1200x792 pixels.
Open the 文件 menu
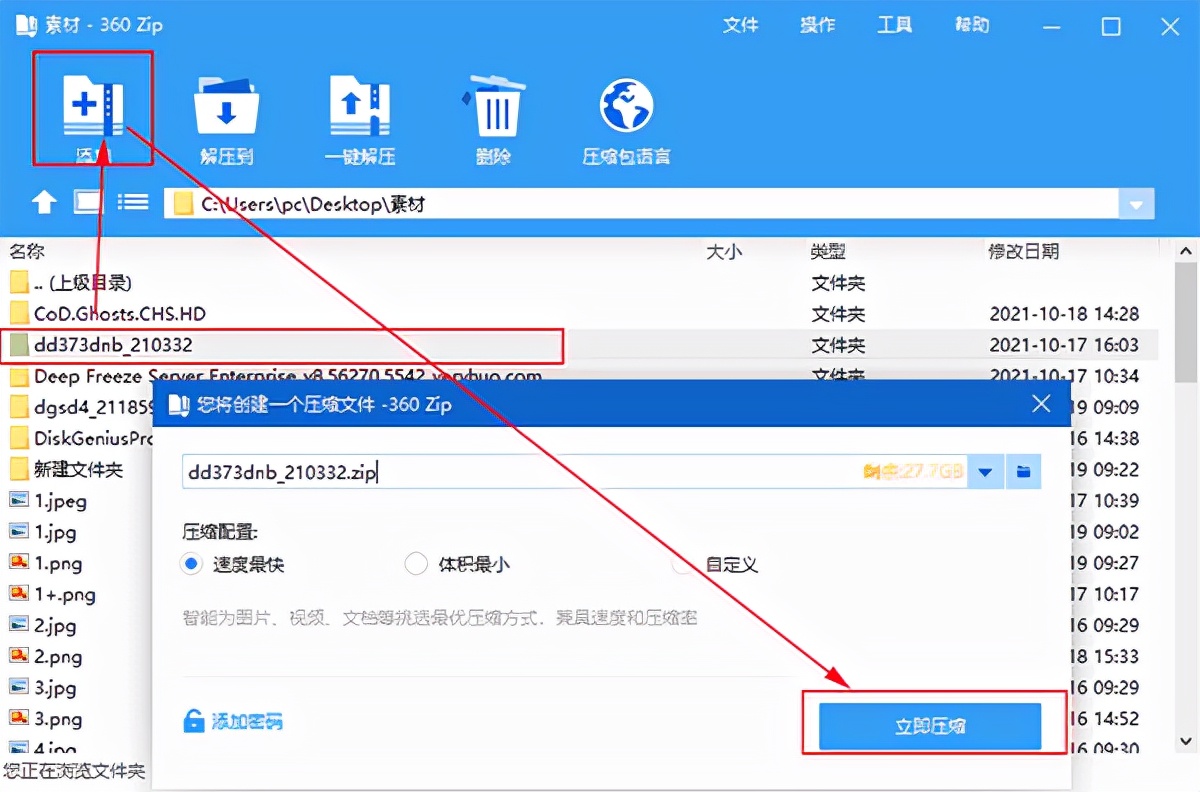coord(741,25)
